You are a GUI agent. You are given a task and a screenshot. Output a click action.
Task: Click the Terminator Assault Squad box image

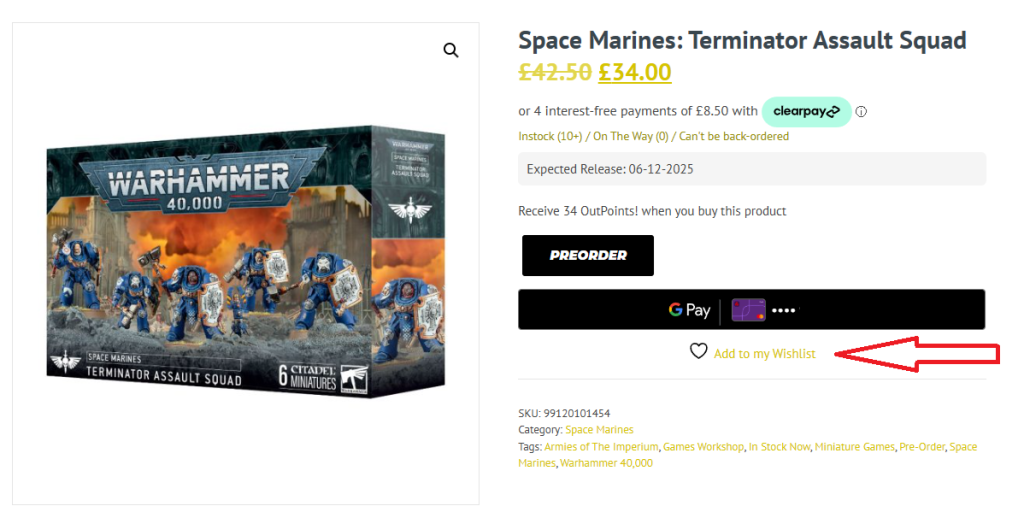pyautogui.click(x=245, y=262)
